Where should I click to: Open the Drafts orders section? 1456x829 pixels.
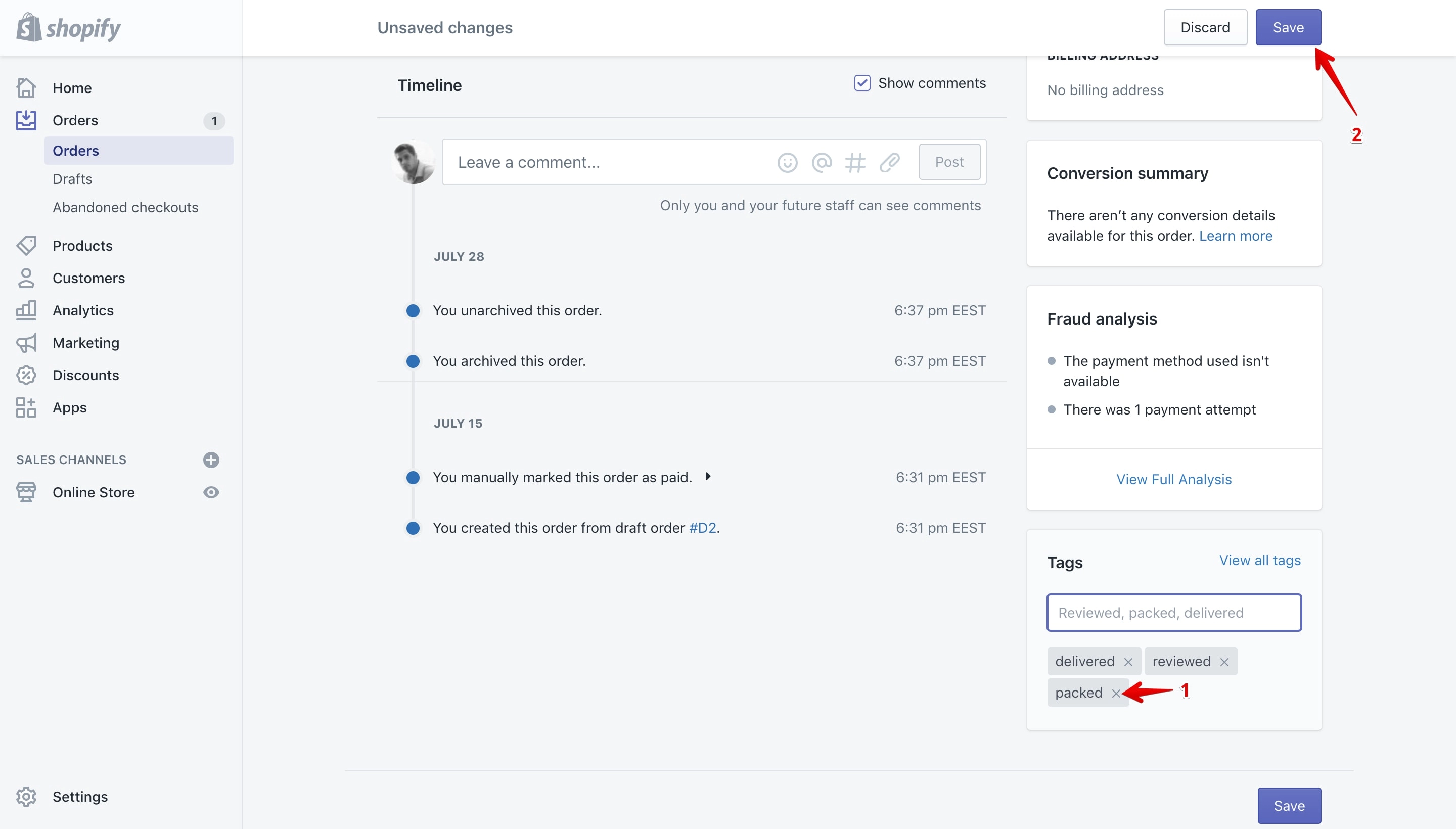point(72,179)
